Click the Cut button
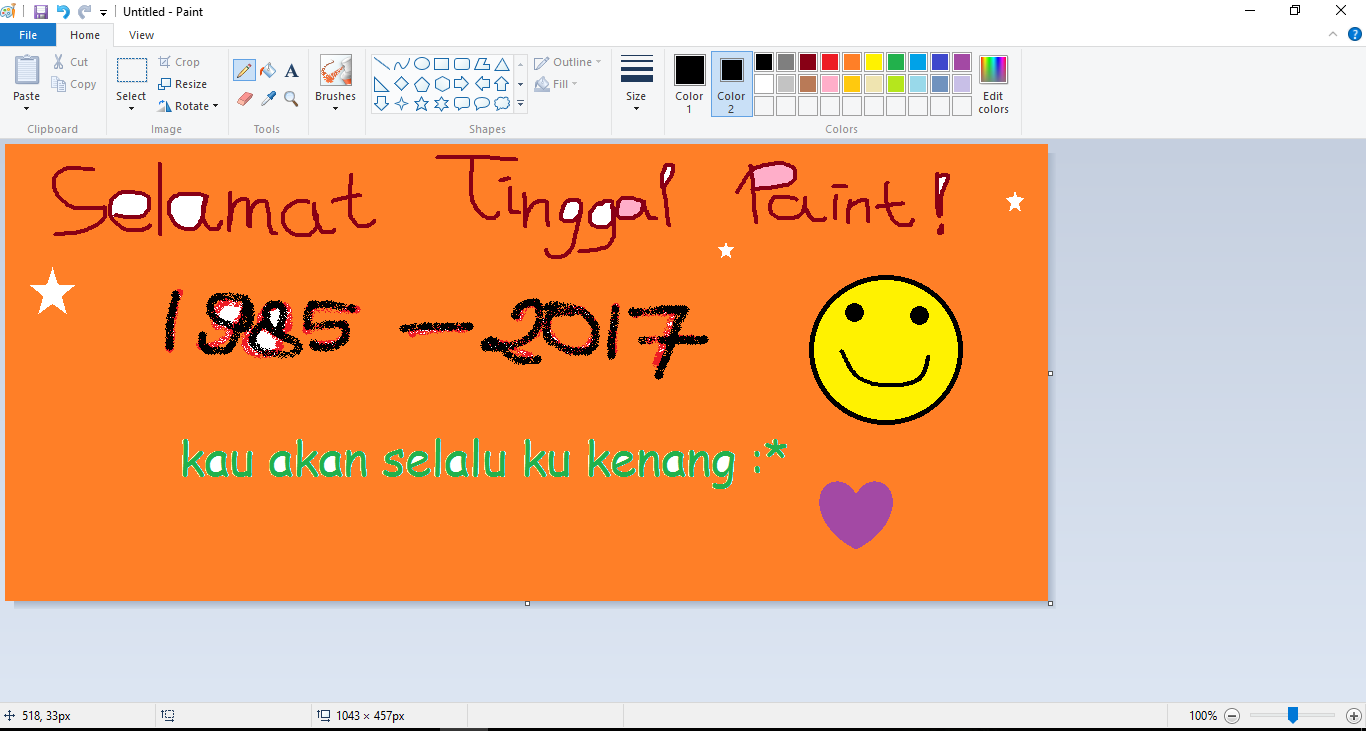 pyautogui.click(x=71, y=62)
